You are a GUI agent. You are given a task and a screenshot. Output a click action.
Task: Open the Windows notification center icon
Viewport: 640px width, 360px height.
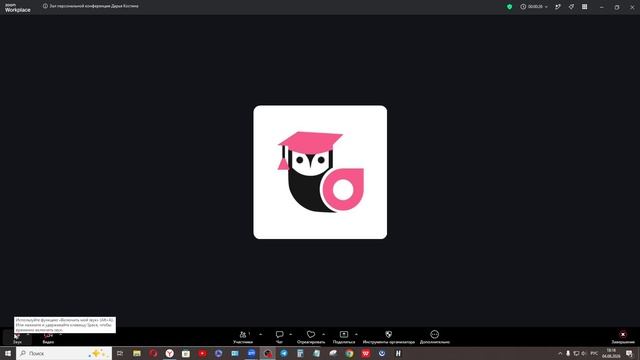[629, 353]
